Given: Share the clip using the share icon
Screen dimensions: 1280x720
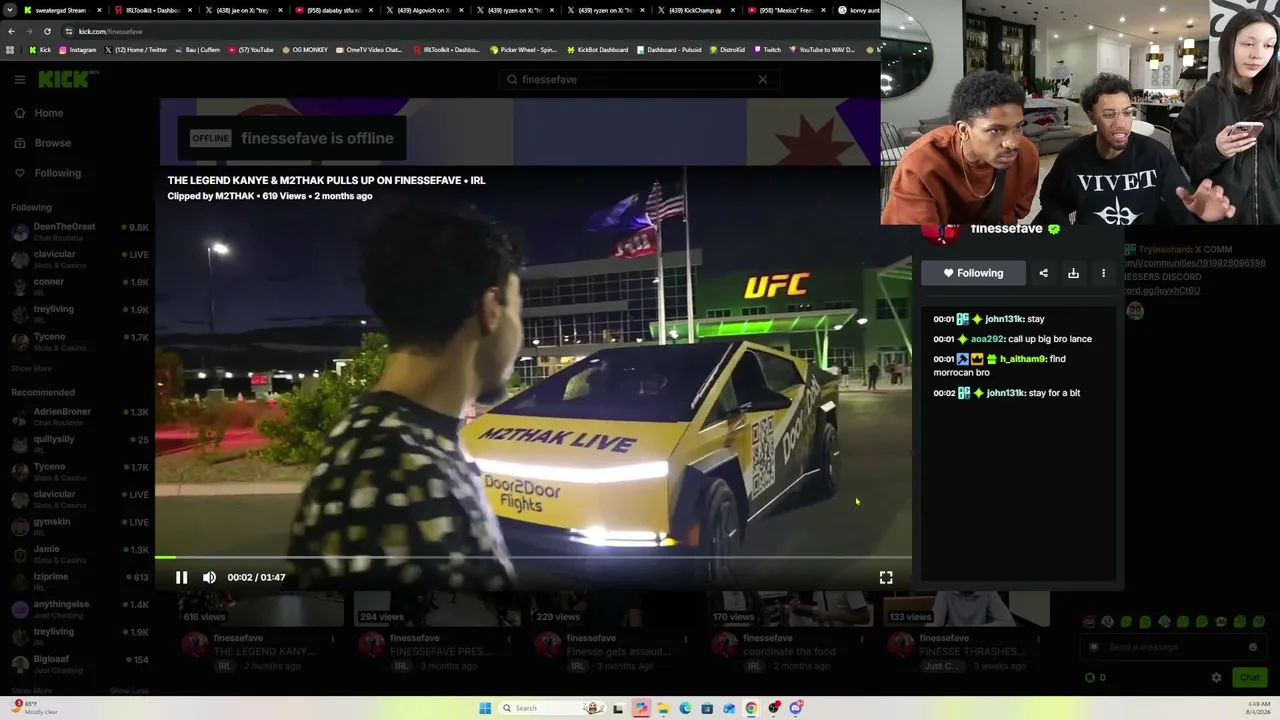Looking at the screenshot, I should (1043, 273).
